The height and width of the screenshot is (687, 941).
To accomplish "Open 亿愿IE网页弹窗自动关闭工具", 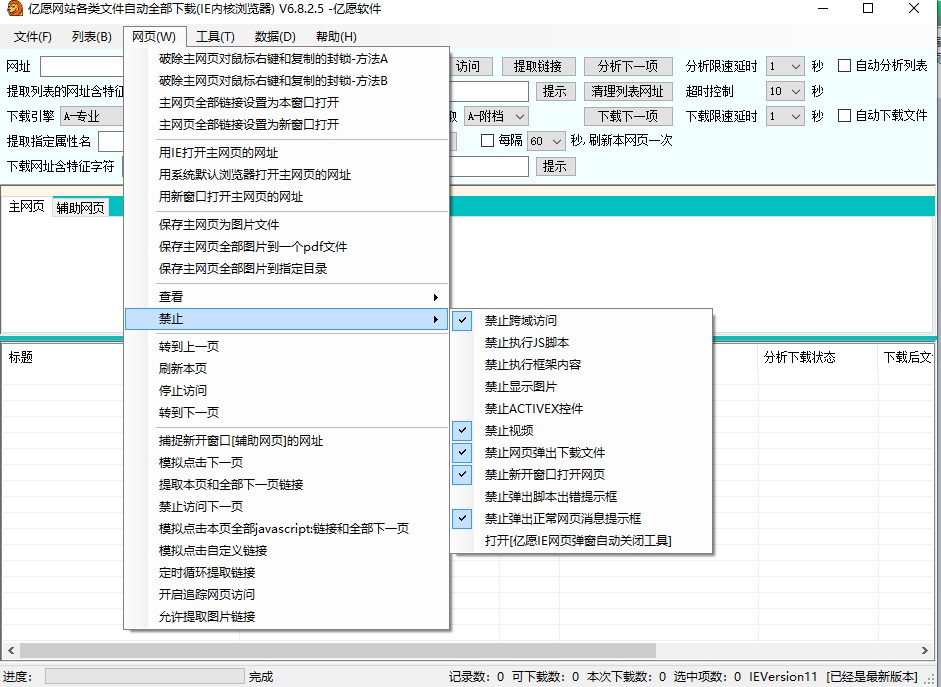I will click(582, 541).
